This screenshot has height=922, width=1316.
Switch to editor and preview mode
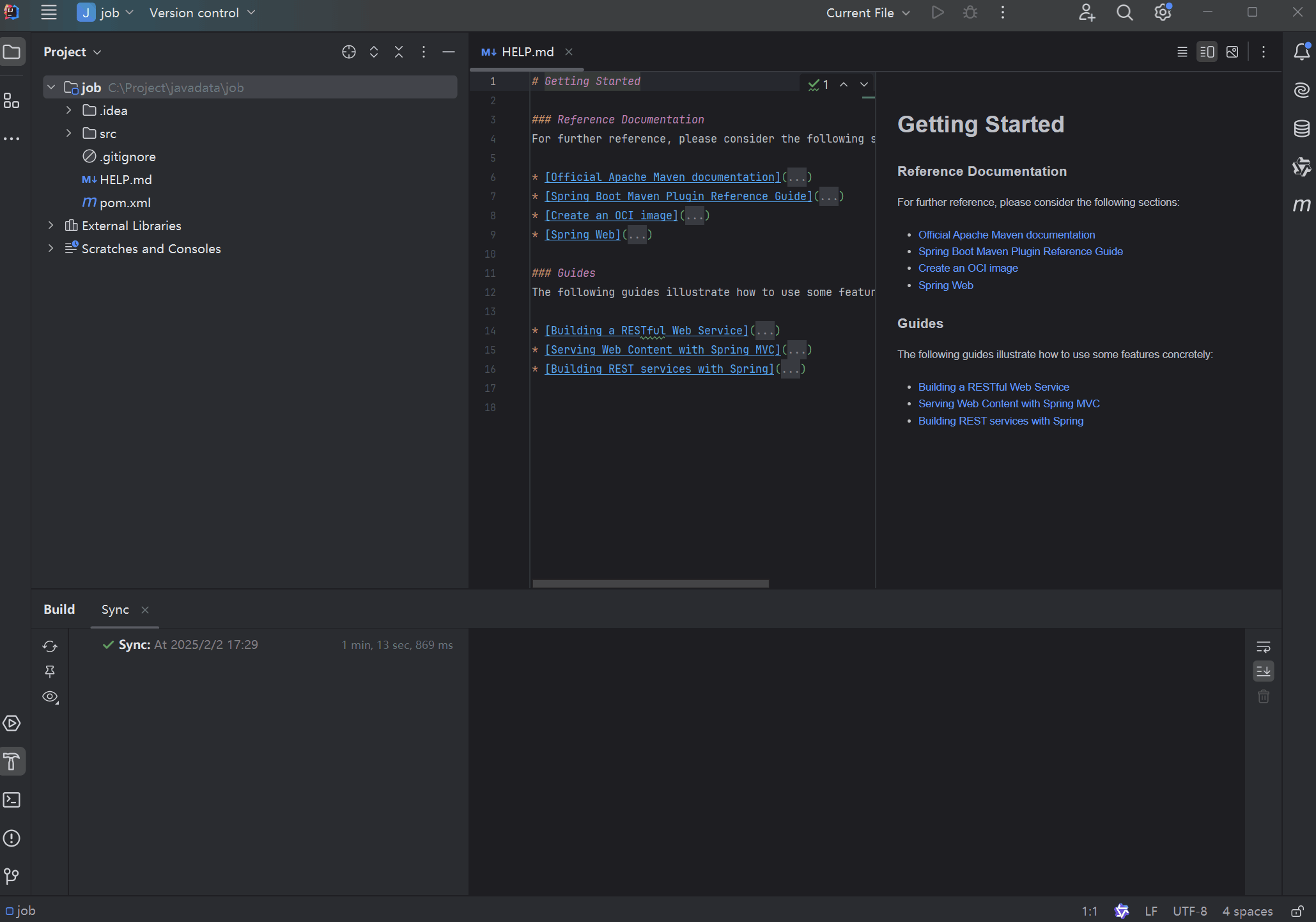[x=1207, y=52]
